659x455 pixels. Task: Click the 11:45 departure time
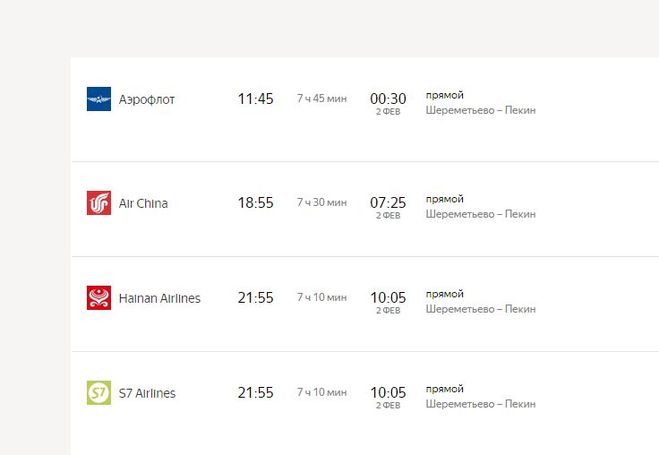click(x=255, y=99)
